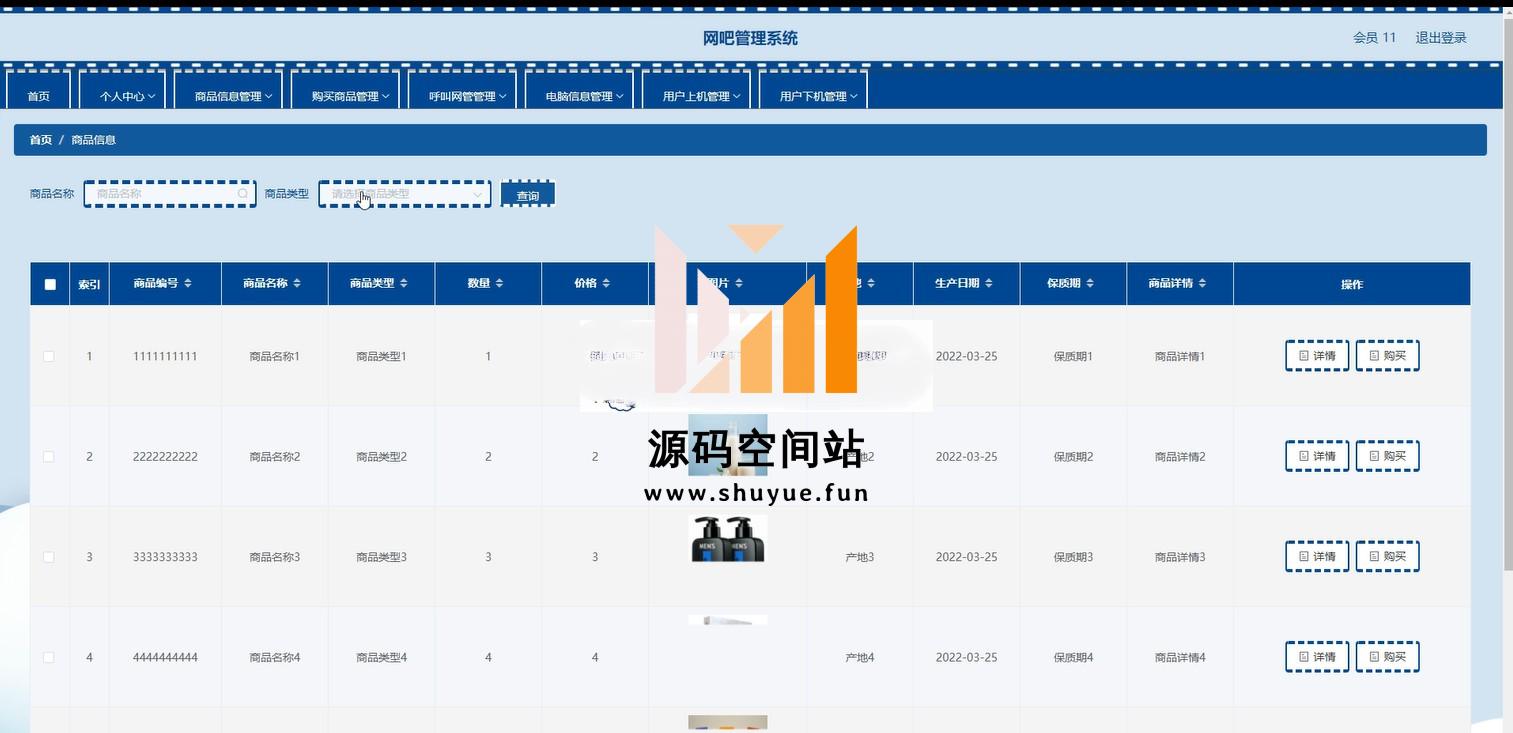Viewport: 1513px width, 733px height.
Task: Click the product image thumbnail in row 3
Action: click(x=727, y=539)
